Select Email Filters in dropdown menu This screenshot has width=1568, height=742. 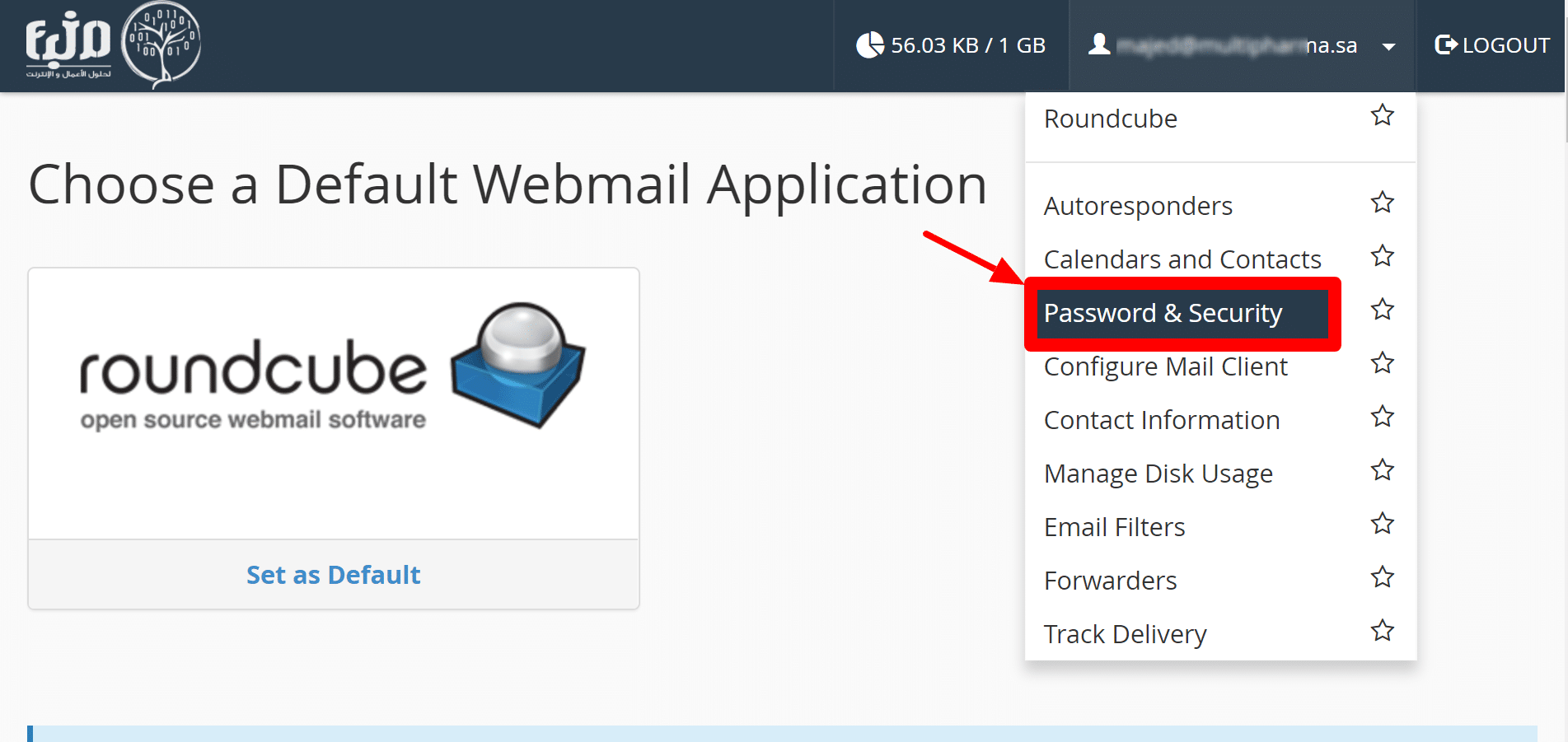point(1114,527)
